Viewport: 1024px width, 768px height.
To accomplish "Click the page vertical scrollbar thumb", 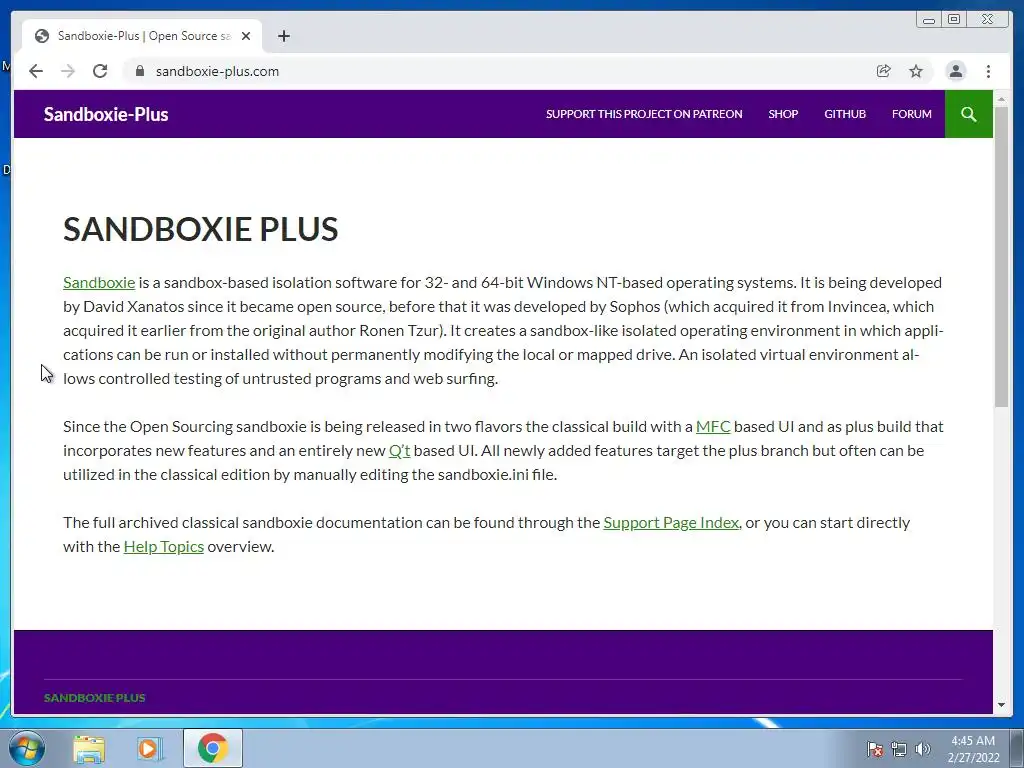I will [x=1001, y=256].
